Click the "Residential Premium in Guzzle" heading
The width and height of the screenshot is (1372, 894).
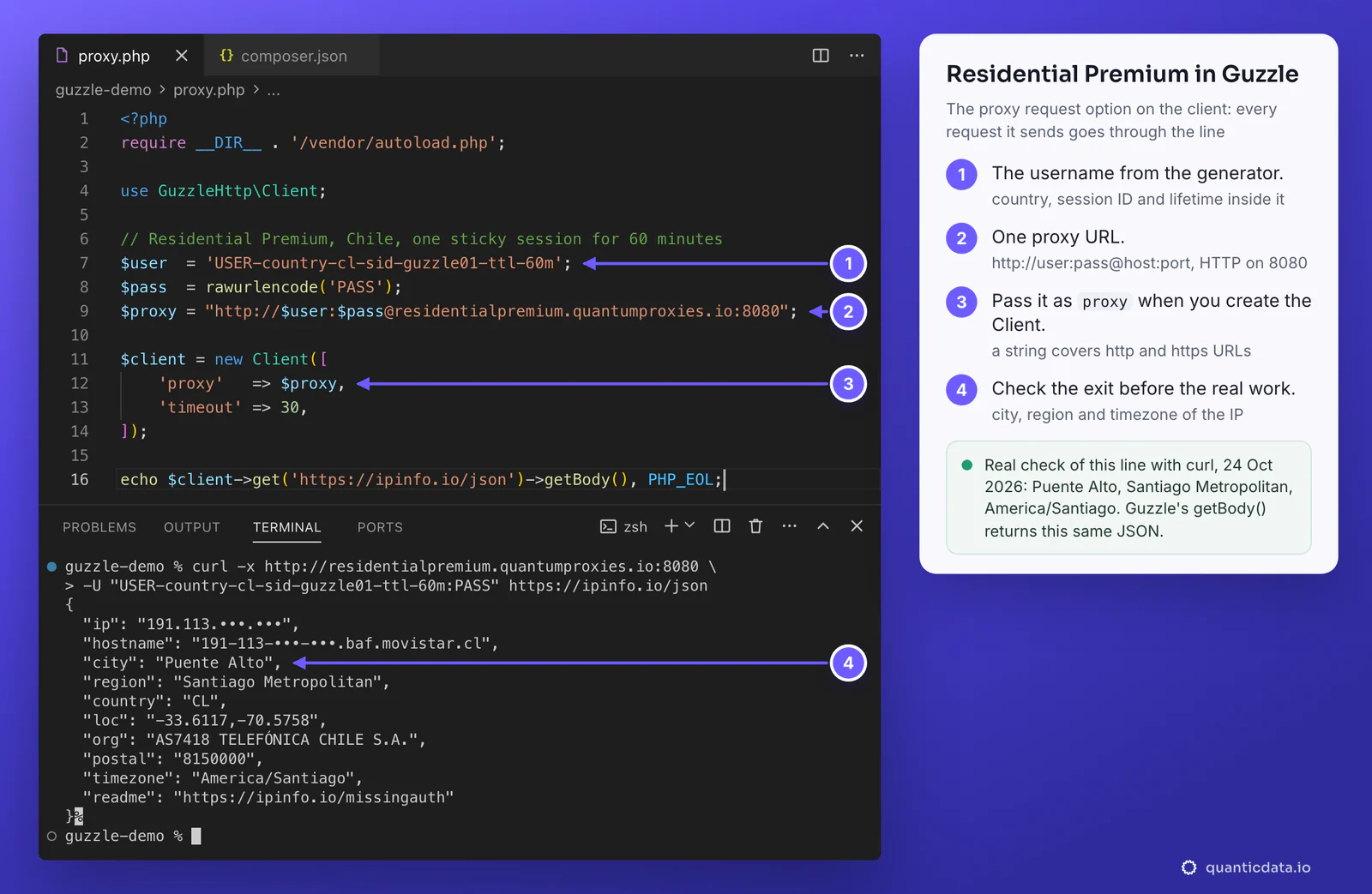(x=1122, y=75)
